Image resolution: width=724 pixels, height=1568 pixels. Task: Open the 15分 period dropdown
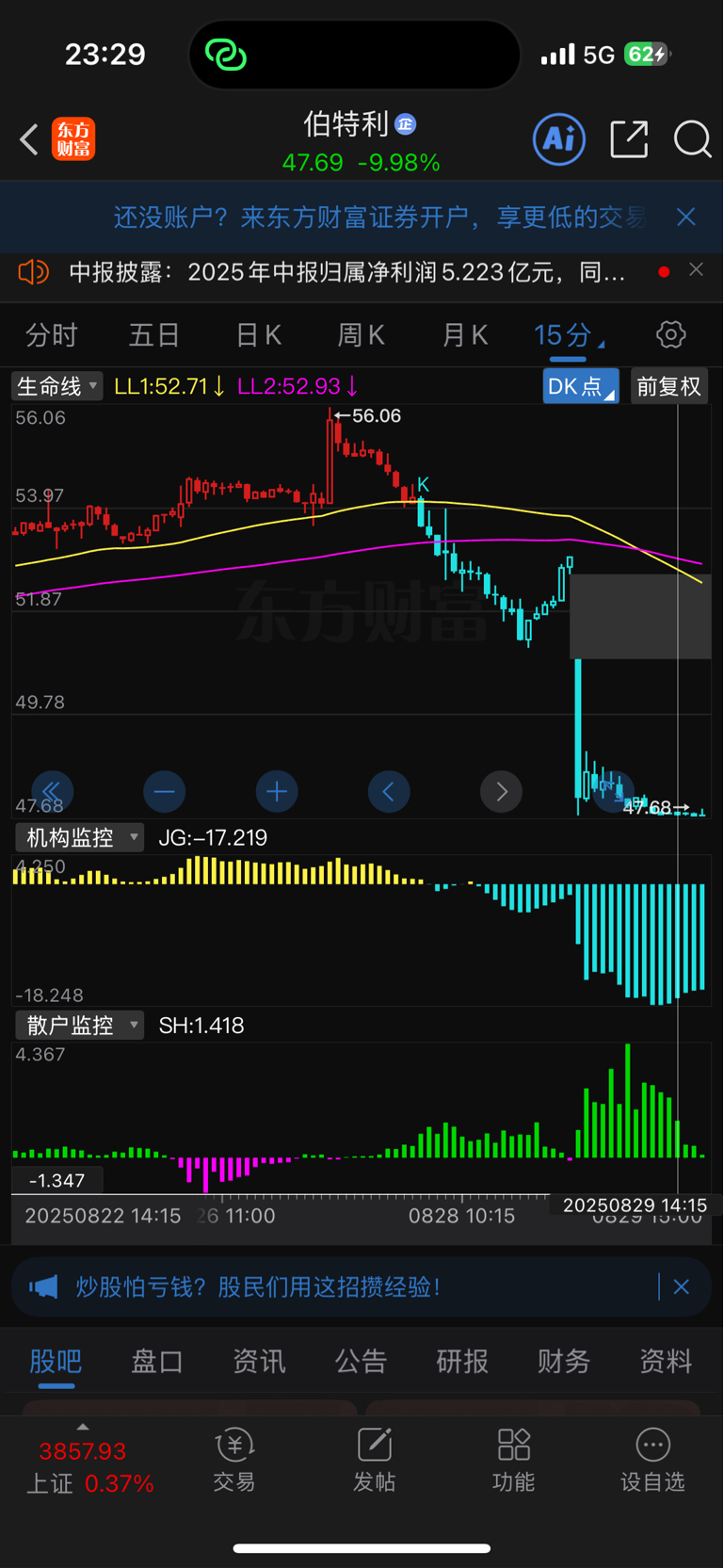pos(569,334)
